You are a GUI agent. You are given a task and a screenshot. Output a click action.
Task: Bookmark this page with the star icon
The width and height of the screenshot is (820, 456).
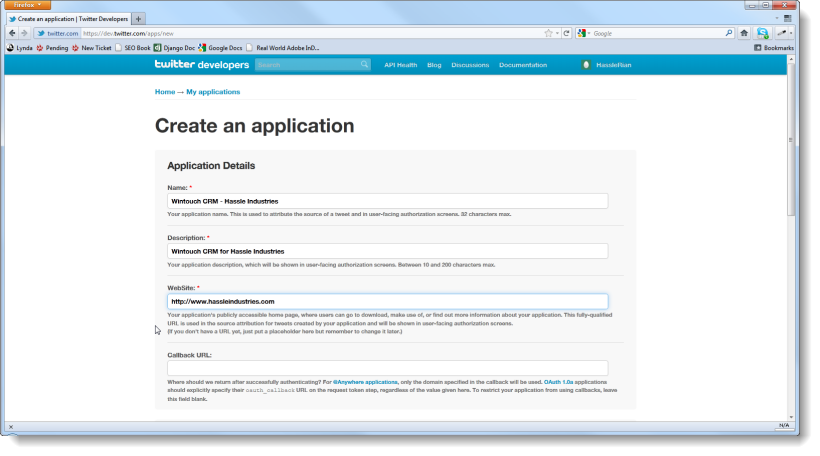[x=548, y=33]
